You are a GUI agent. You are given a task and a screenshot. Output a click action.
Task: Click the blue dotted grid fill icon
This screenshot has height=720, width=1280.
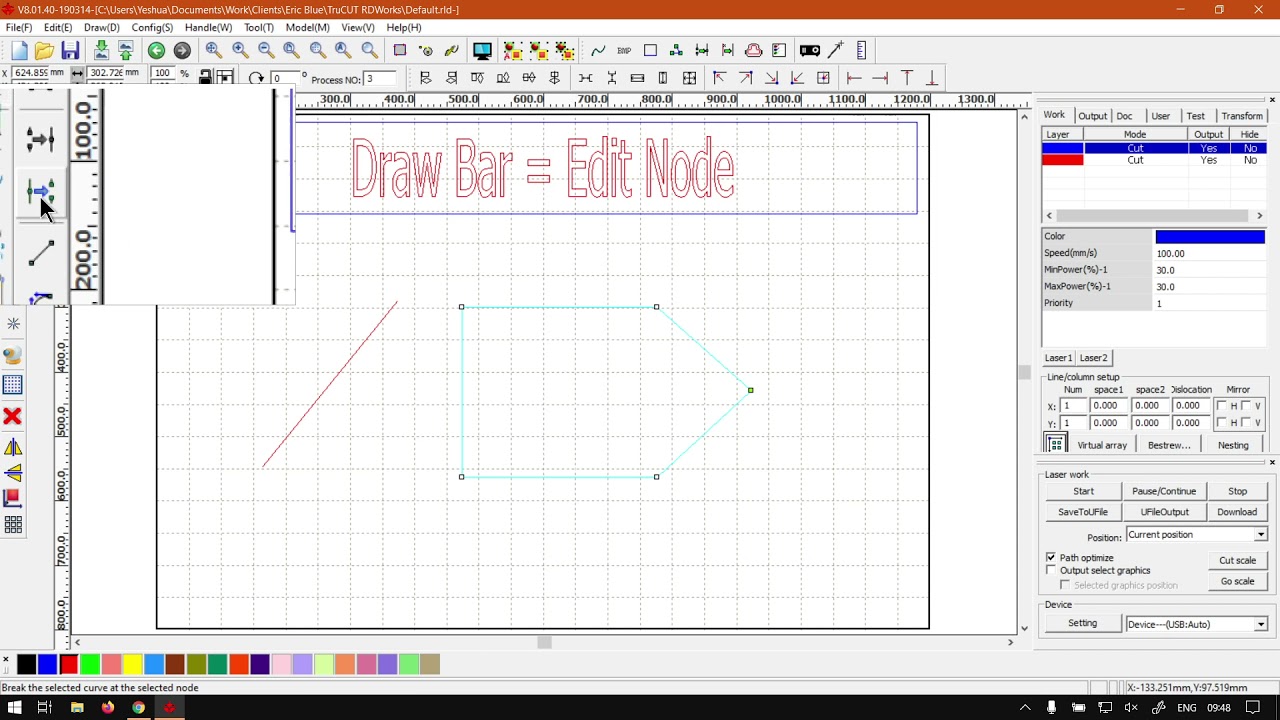(x=13, y=385)
